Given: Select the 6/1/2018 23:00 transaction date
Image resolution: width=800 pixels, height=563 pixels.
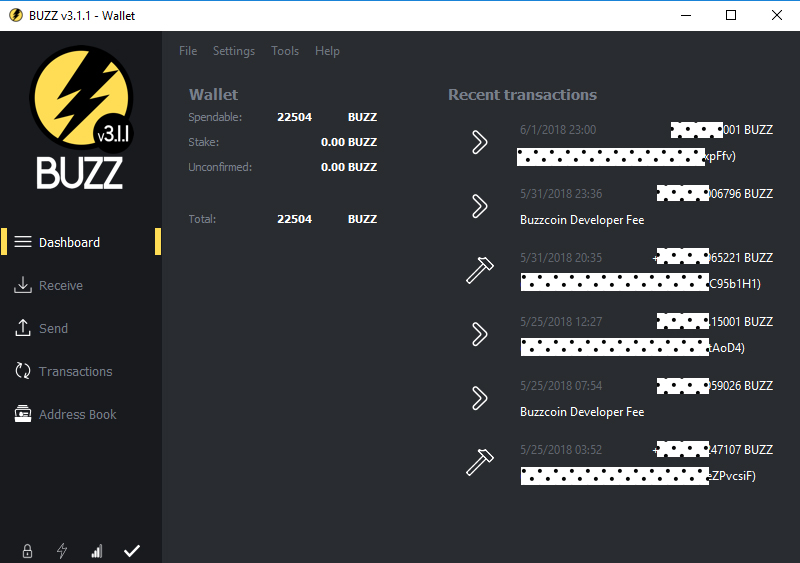Looking at the screenshot, I should [x=558, y=130].
